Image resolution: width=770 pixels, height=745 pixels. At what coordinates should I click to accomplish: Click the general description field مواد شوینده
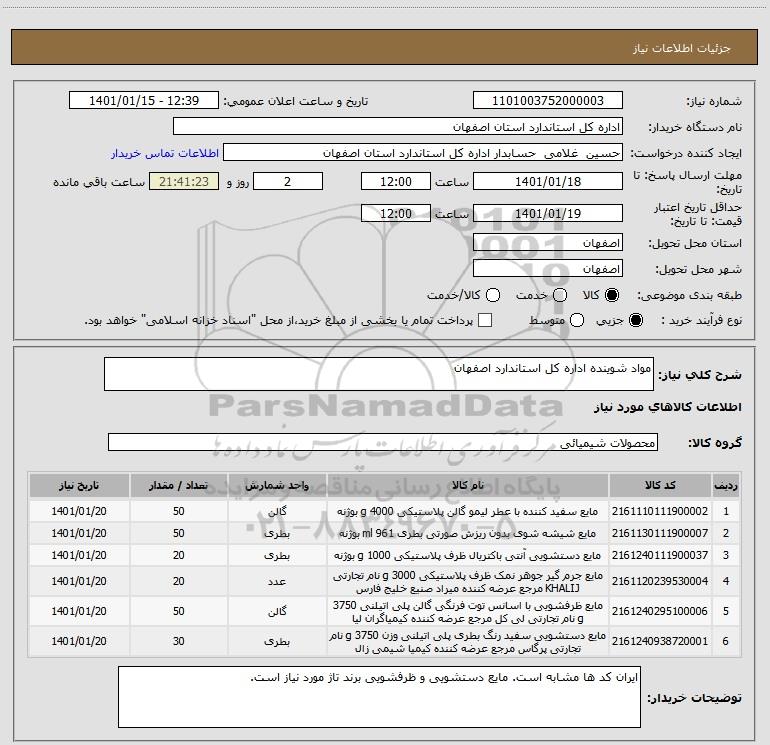(x=379, y=374)
